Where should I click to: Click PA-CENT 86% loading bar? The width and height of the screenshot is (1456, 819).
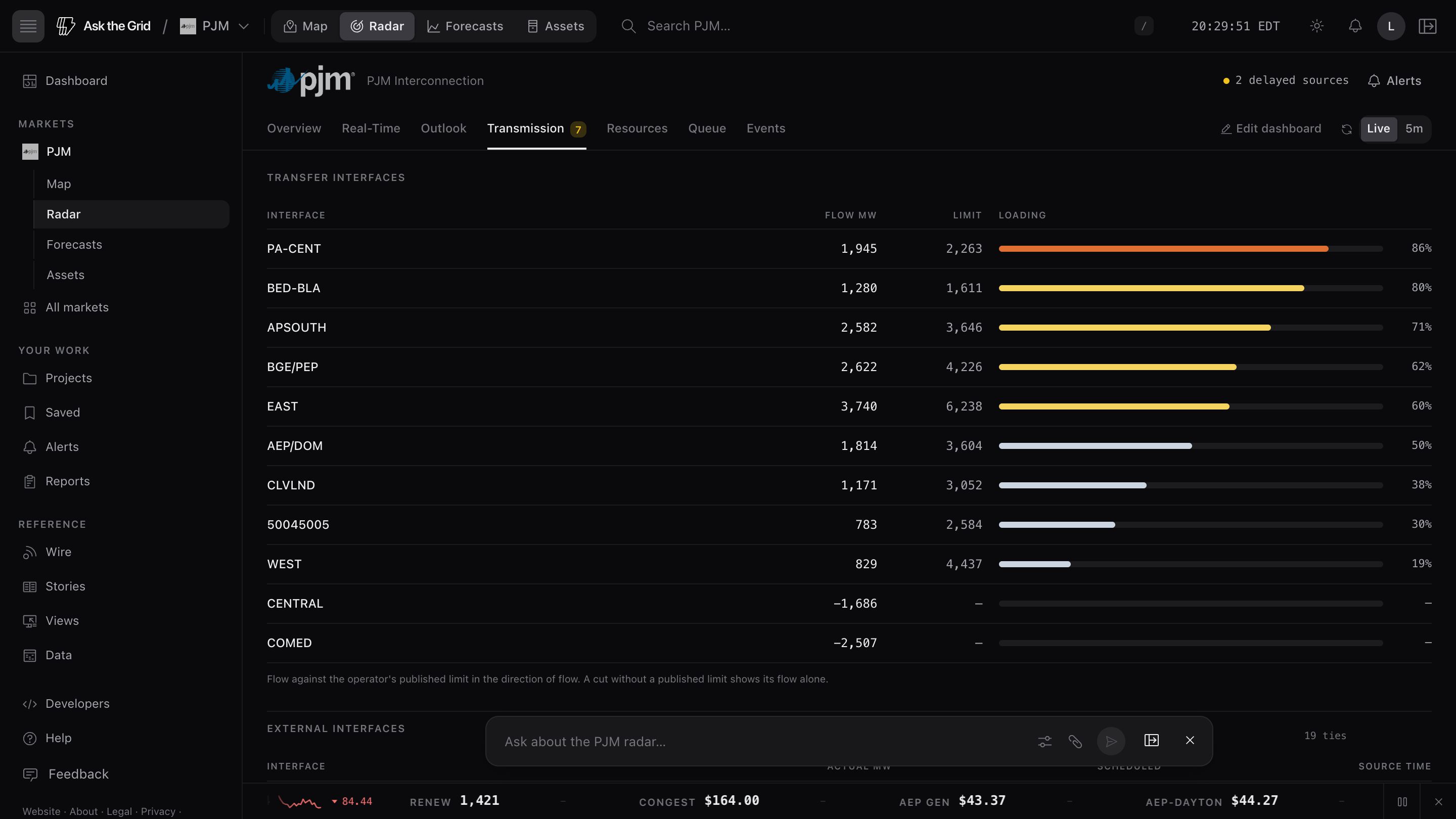click(1191, 249)
